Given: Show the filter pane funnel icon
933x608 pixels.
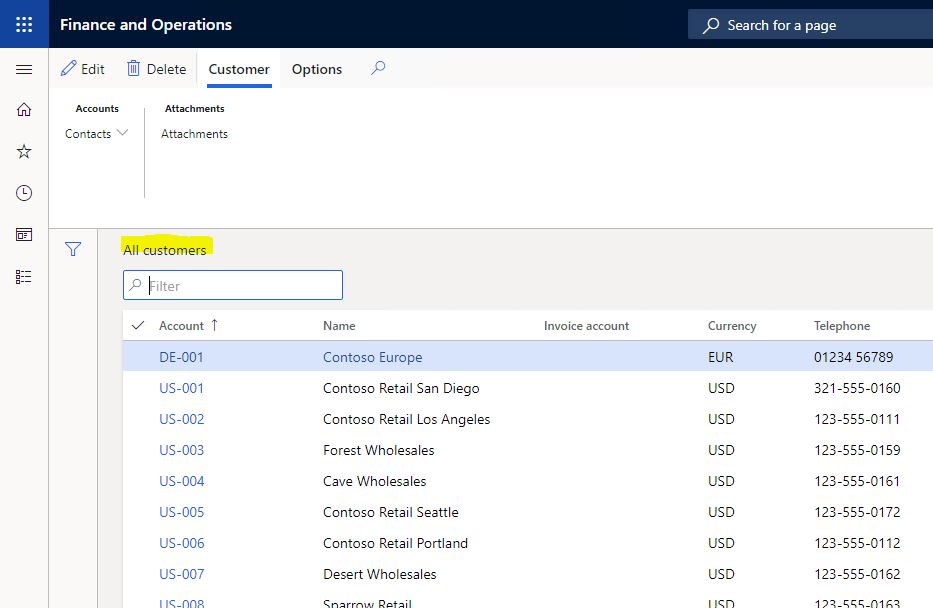Looking at the screenshot, I should [73, 249].
